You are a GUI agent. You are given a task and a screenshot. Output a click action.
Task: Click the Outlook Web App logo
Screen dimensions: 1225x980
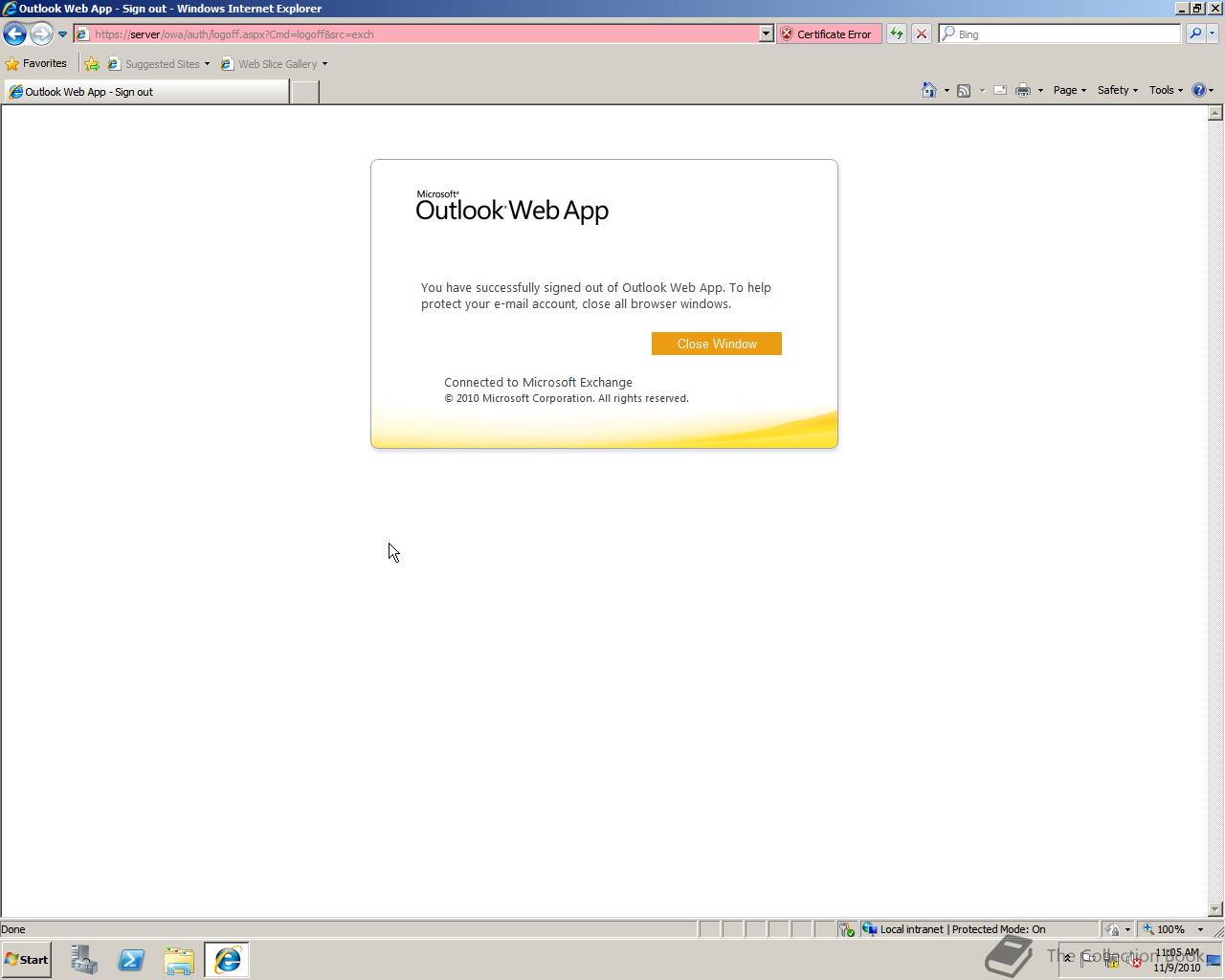(512, 206)
